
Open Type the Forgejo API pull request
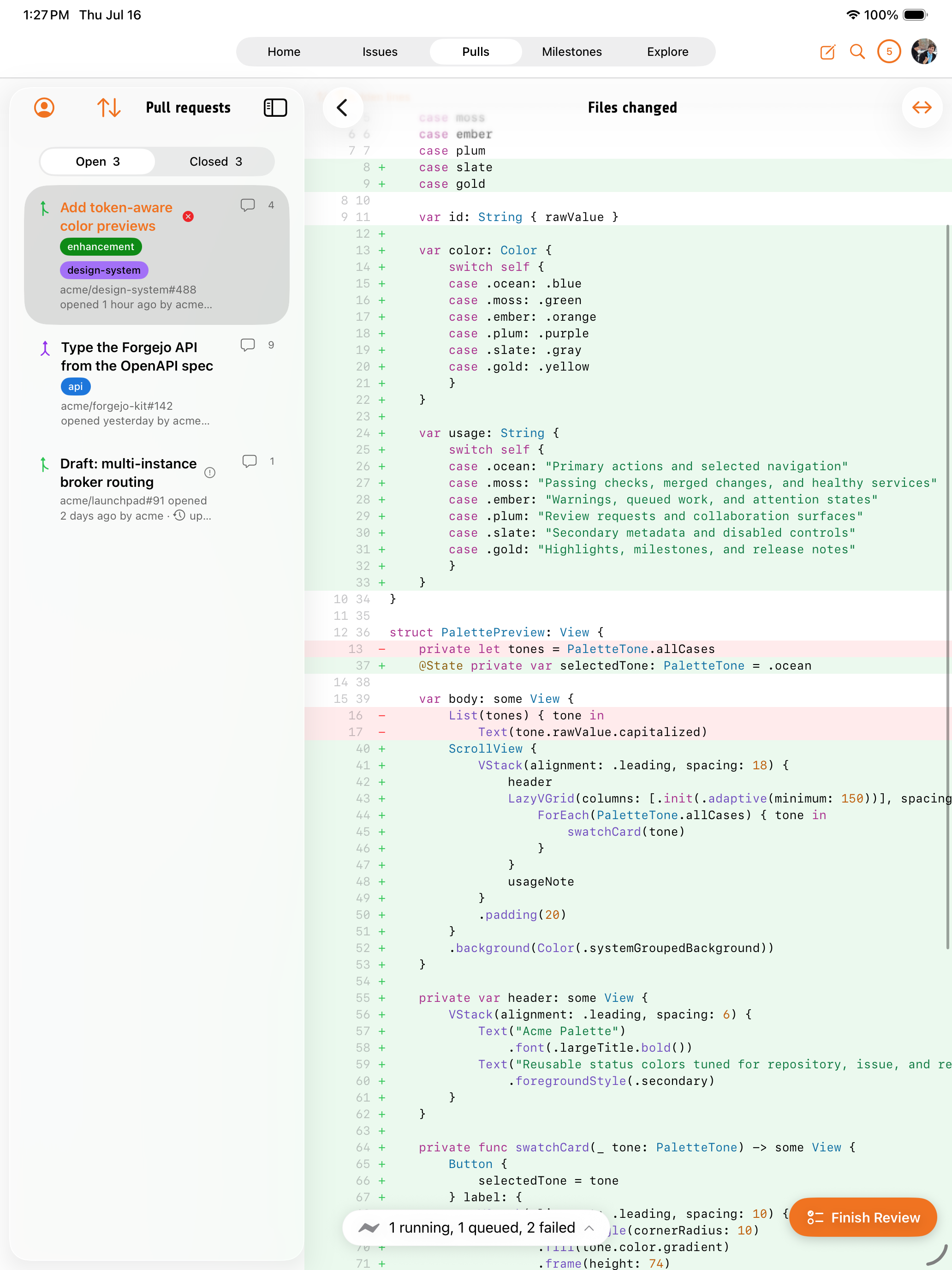(157, 383)
